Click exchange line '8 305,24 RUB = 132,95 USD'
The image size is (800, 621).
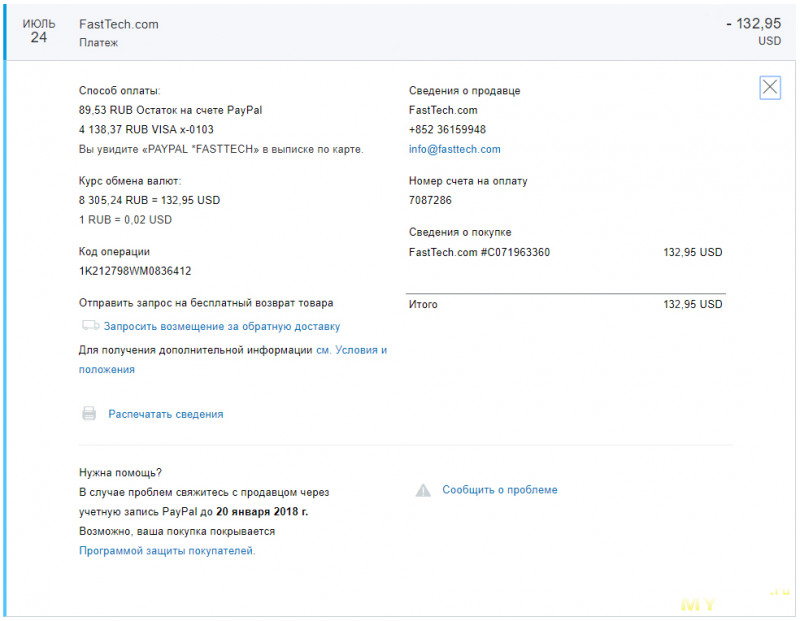click(149, 200)
